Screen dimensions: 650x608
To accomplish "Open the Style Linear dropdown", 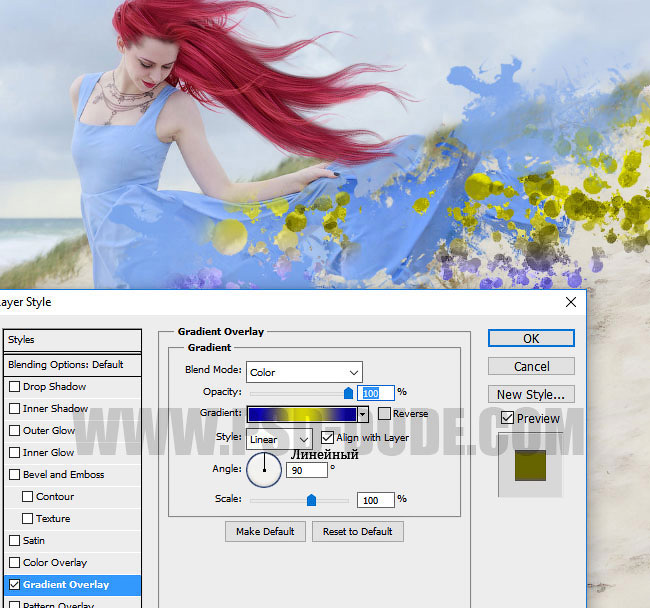I will tap(279, 439).
